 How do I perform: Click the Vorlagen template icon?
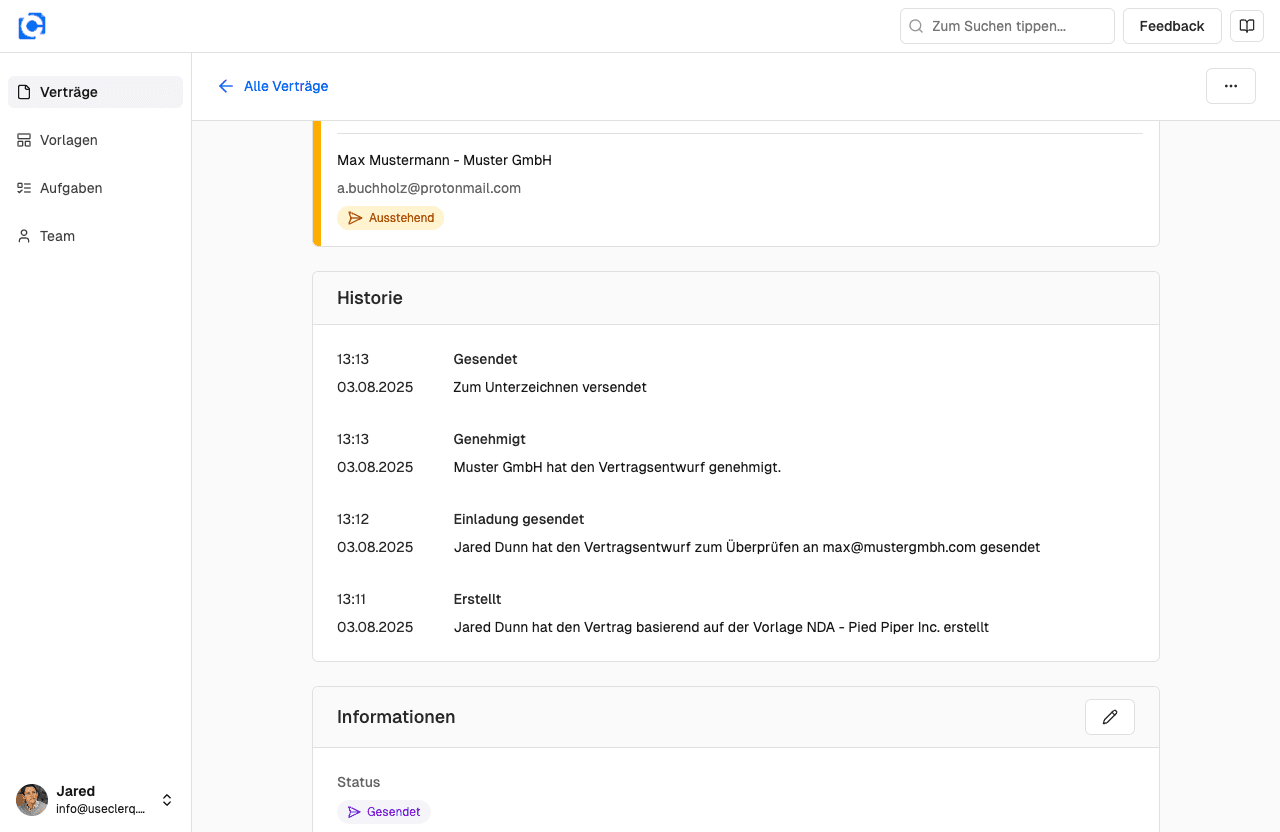[24, 140]
